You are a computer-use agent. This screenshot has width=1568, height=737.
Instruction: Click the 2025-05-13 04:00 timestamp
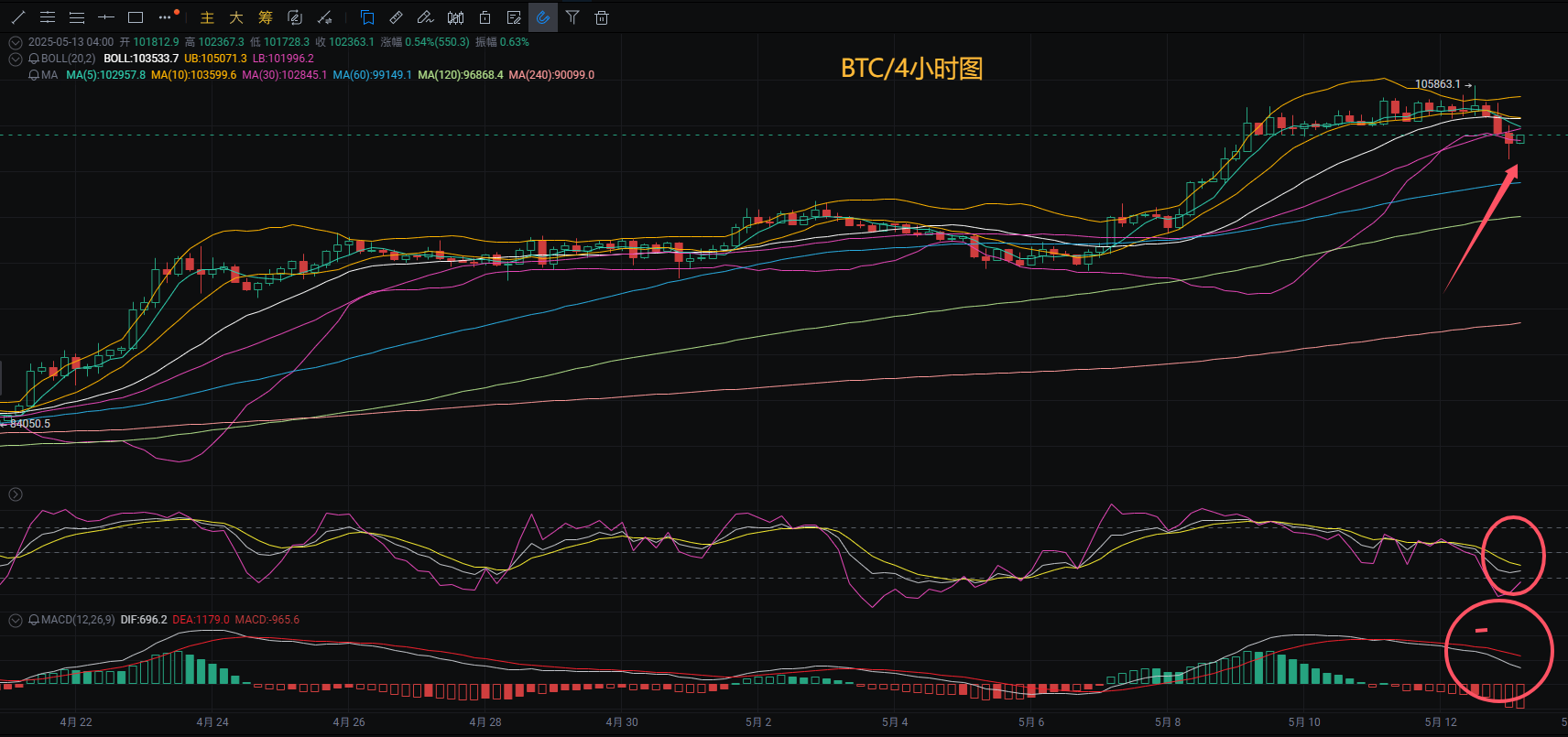(71, 42)
